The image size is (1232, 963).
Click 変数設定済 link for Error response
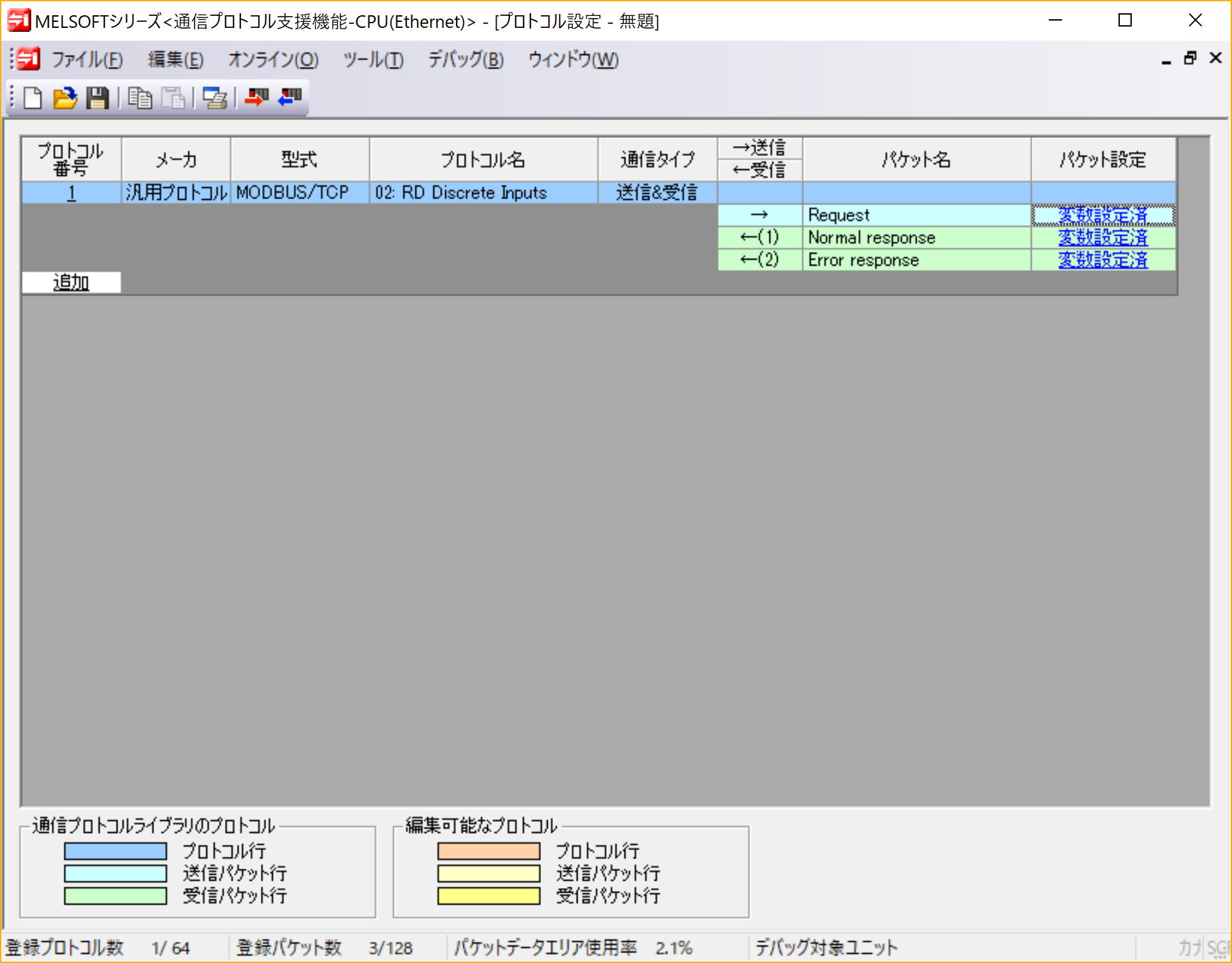coord(1103,260)
